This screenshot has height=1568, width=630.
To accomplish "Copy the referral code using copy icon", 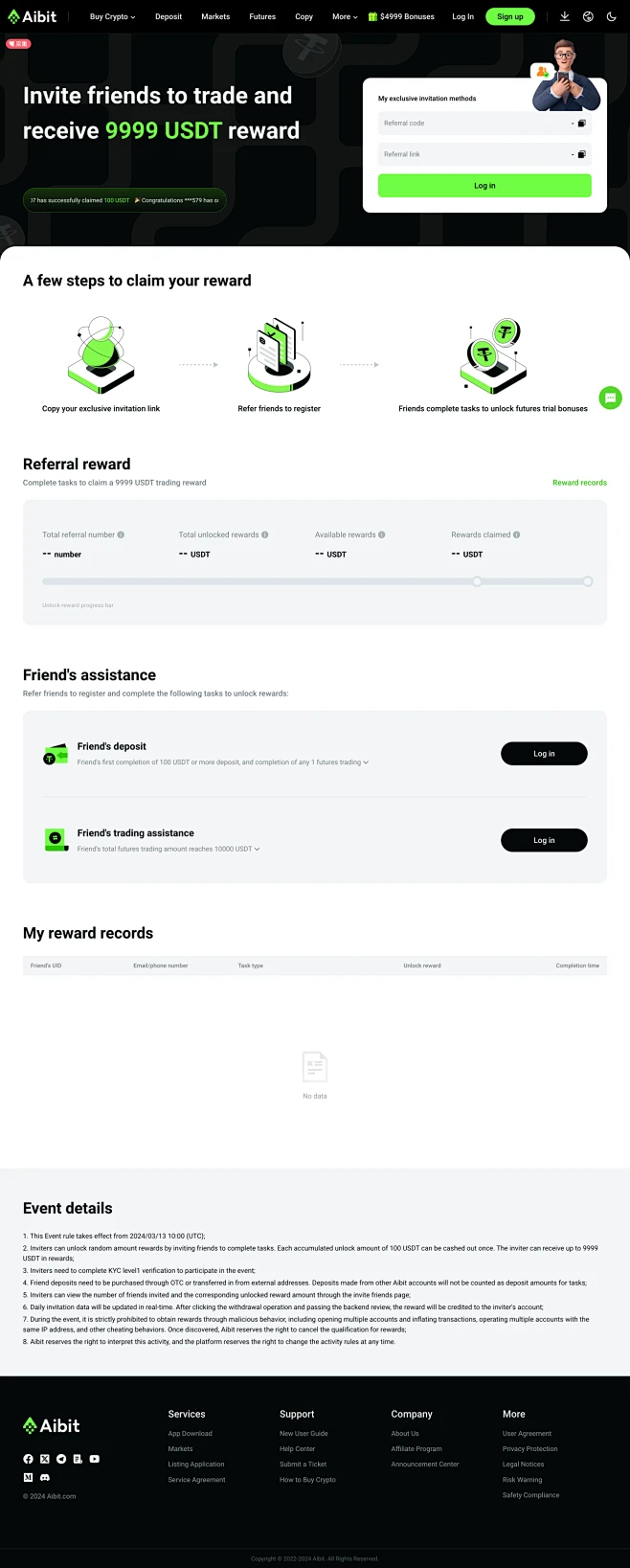I will (x=581, y=124).
